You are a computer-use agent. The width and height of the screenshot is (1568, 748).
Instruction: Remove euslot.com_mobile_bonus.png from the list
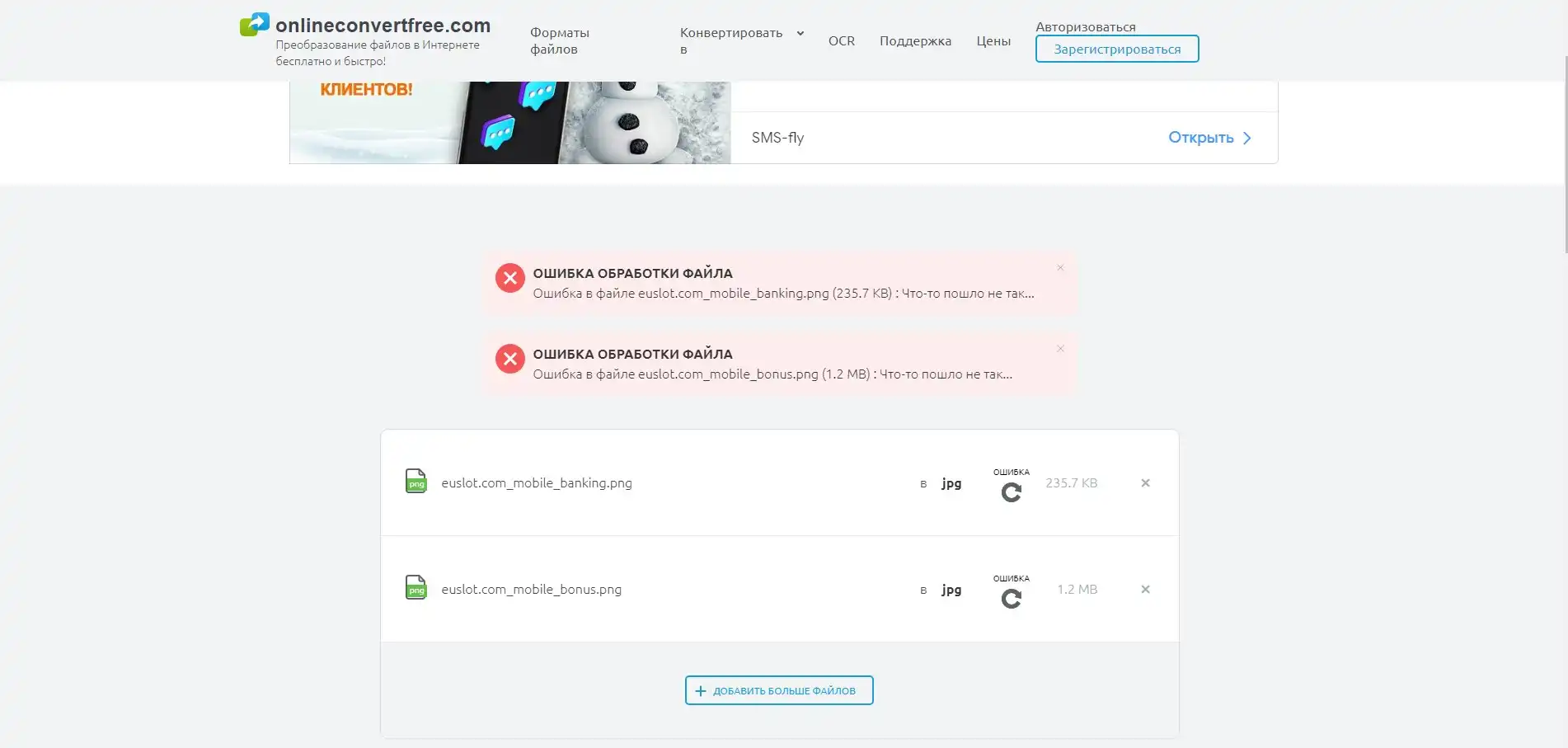pyautogui.click(x=1145, y=590)
